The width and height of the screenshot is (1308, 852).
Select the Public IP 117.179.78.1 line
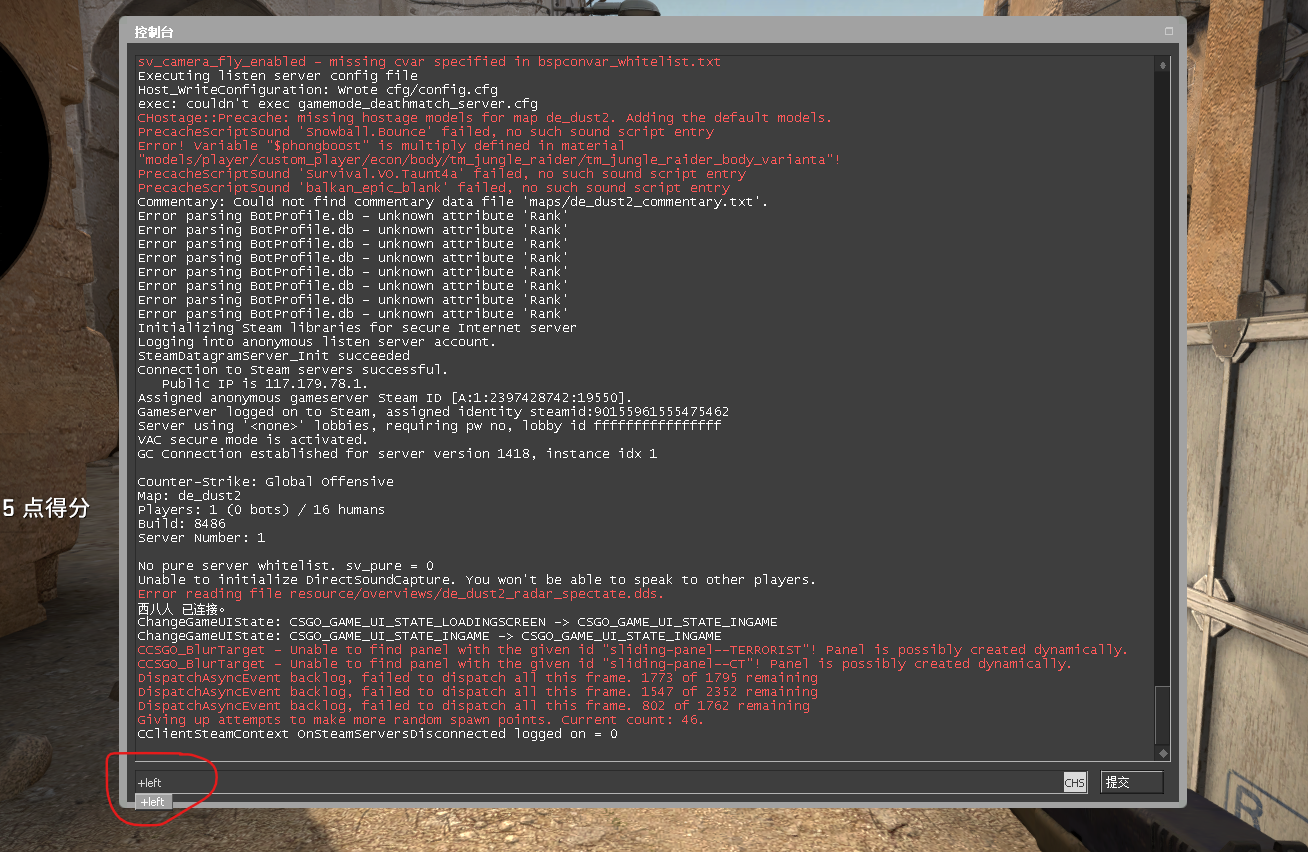click(265, 384)
